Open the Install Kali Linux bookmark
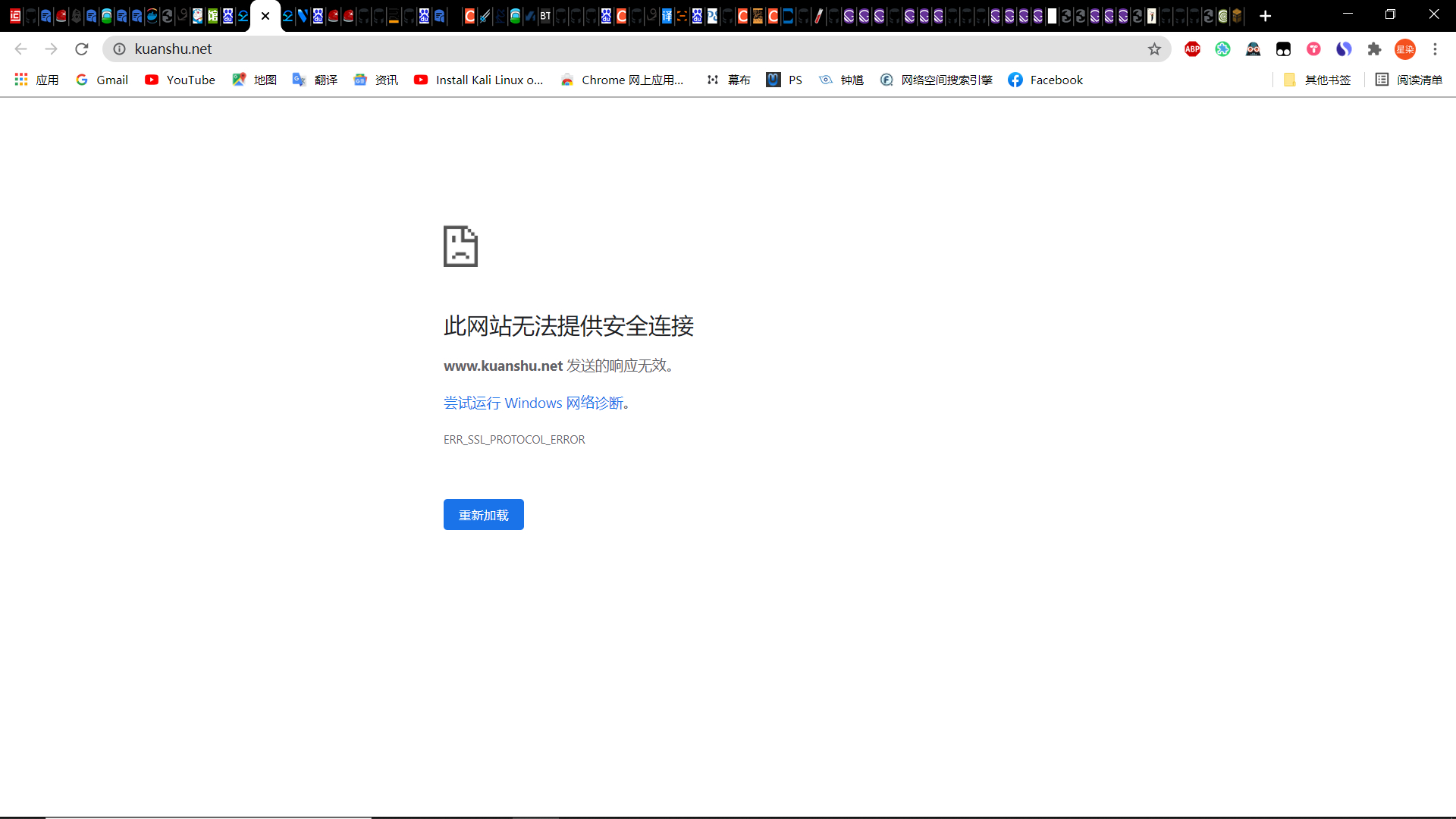Image resolution: width=1456 pixels, height=819 pixels. click(479, 80)
